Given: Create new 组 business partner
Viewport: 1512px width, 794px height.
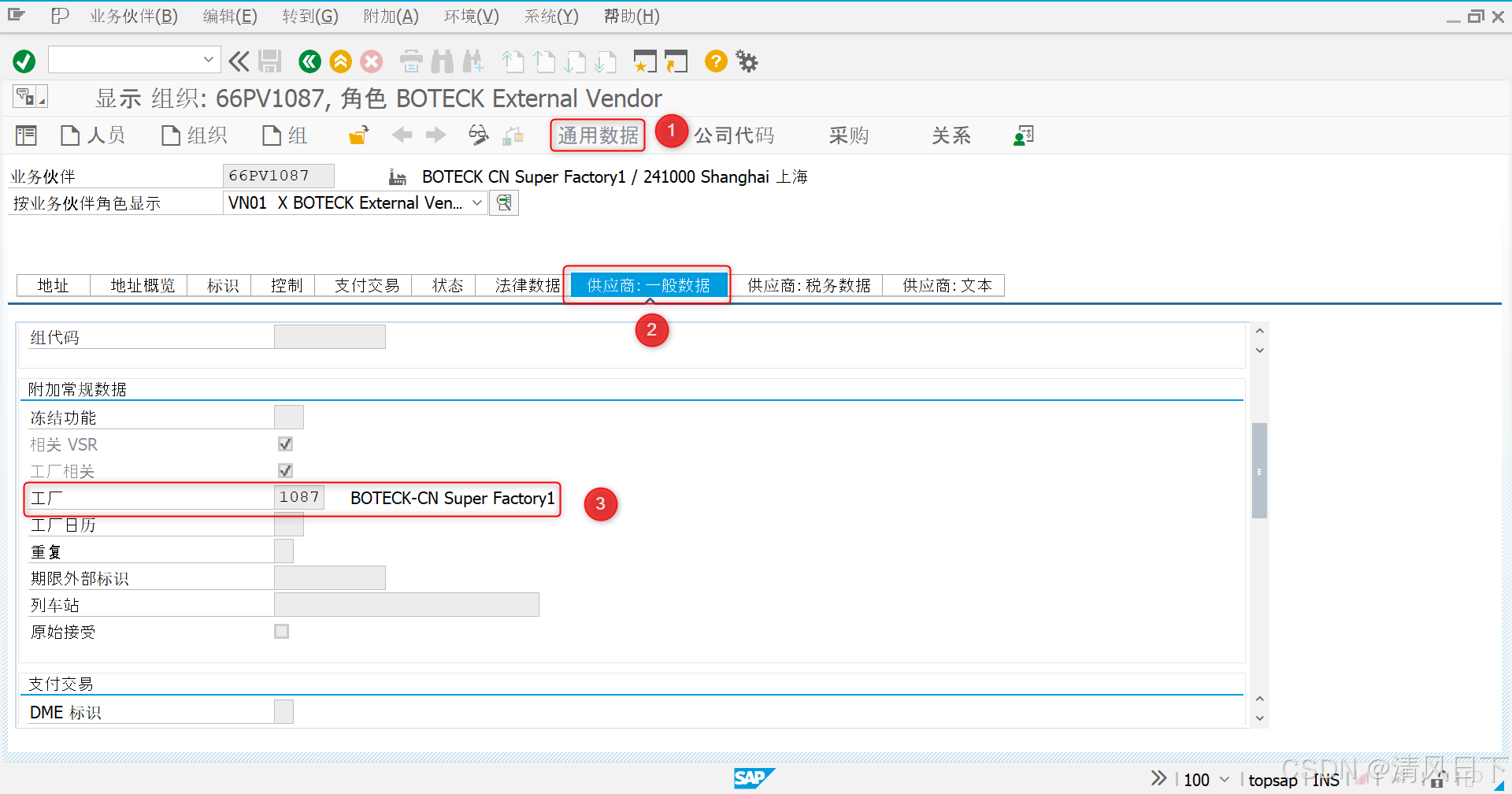Looking at the screenshot, I should pyautogui.click(x=284, y=135).
